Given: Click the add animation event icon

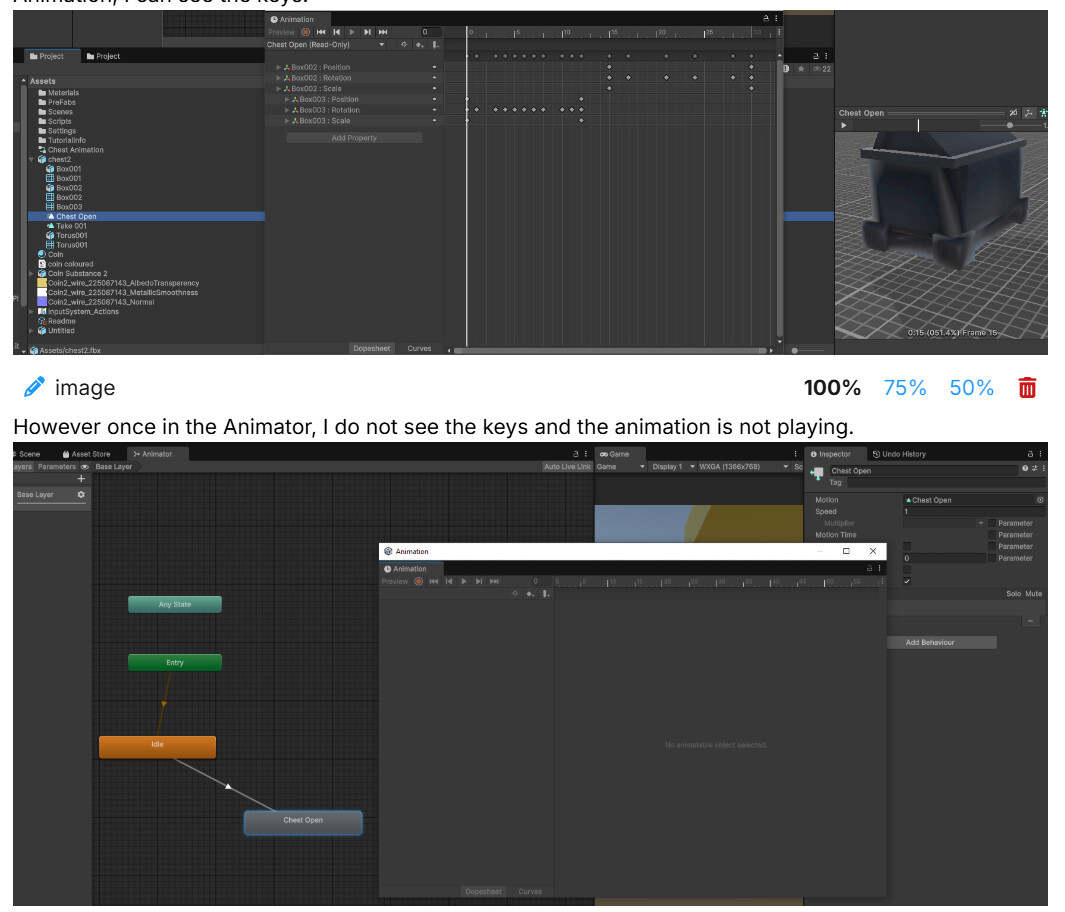Looking at the screenshot, I should 435,45.
